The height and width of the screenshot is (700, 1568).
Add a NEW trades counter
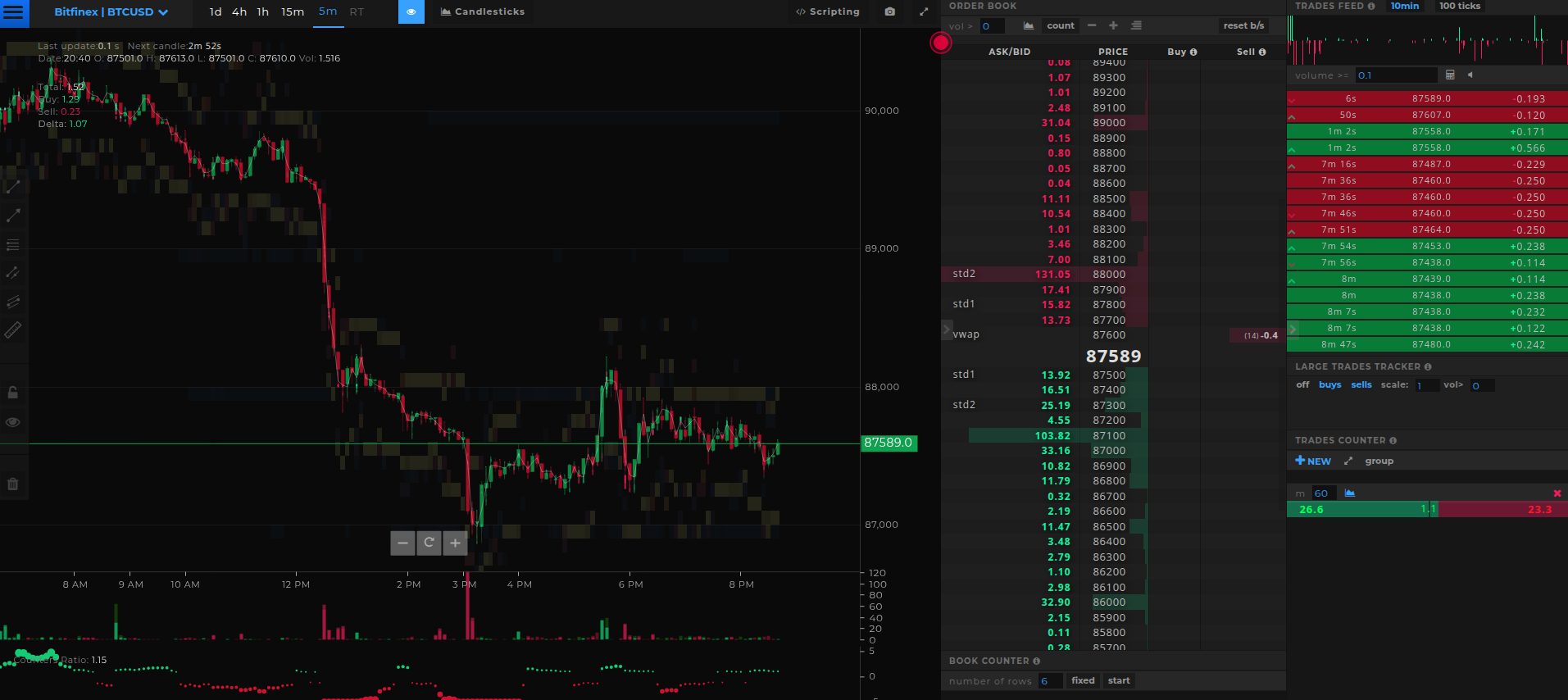pyautogui.click(x=1313, y=461)
